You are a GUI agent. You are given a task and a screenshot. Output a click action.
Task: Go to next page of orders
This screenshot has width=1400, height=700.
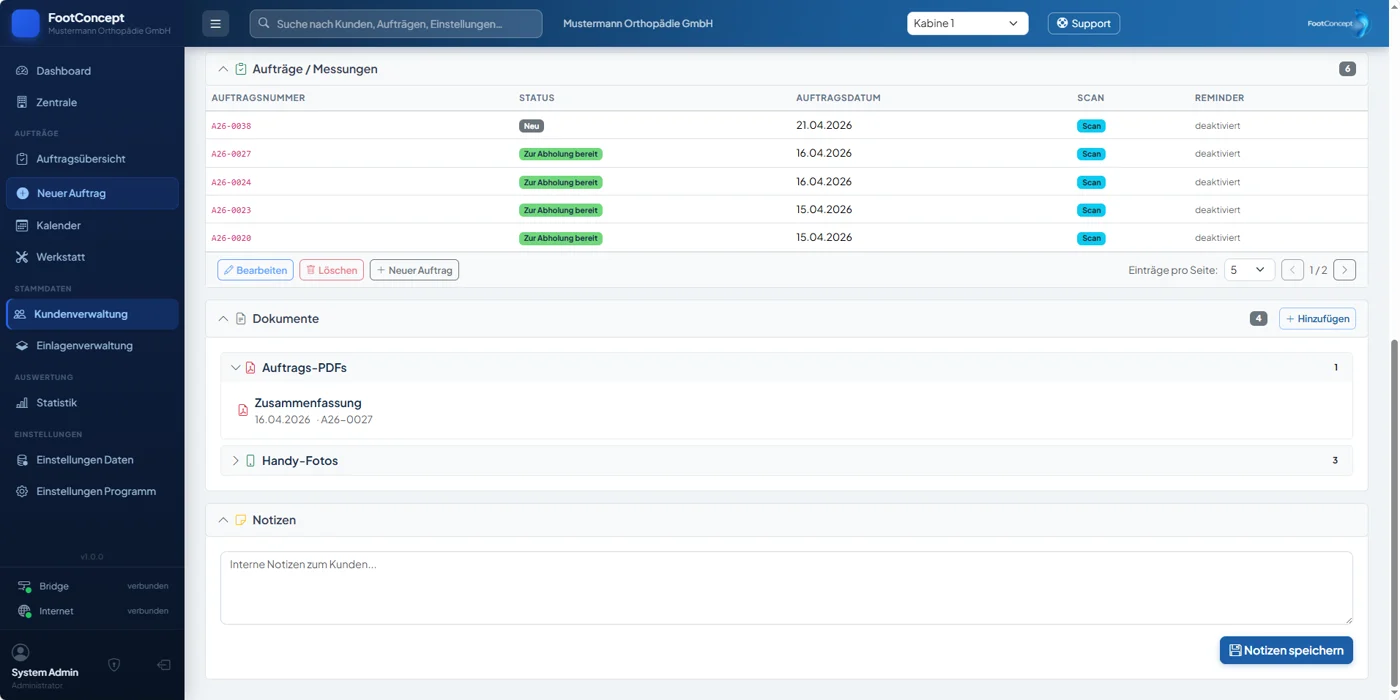tap(1345, 270)
